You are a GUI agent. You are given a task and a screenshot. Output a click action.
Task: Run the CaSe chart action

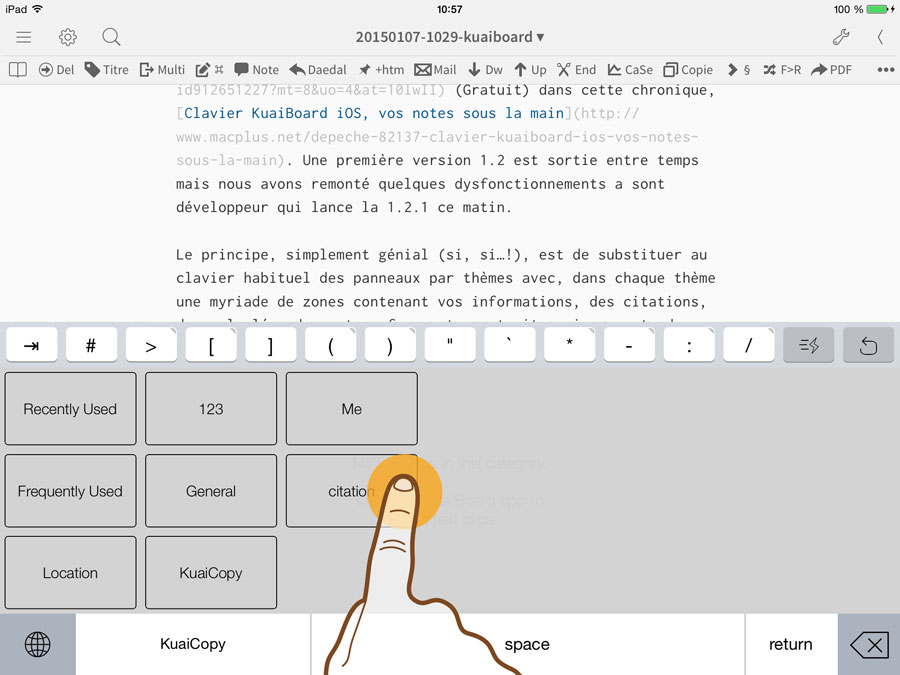pyautogui.click(x=630, y=70)
